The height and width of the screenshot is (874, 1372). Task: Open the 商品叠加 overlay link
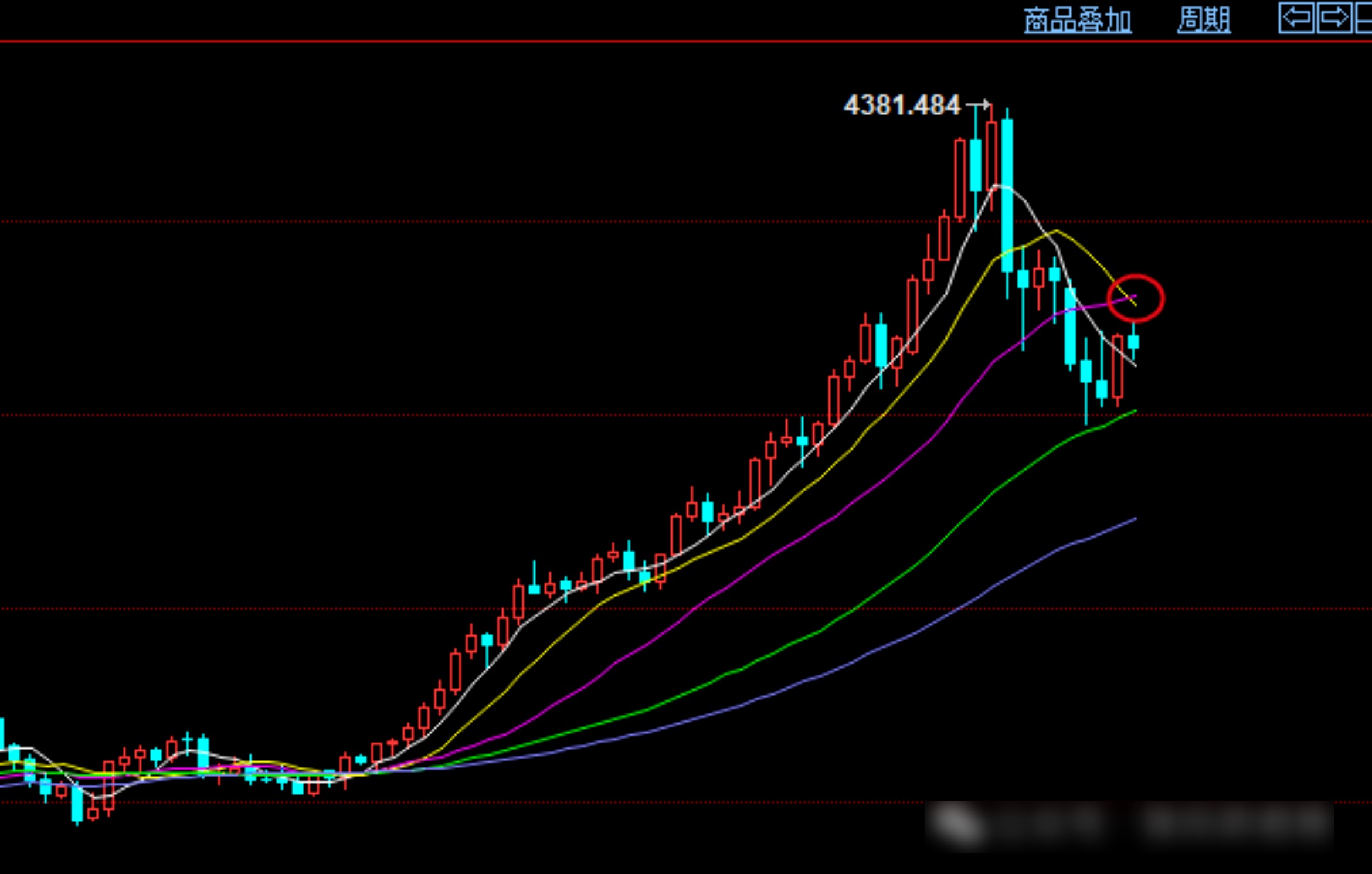(x=1077, y=21)
